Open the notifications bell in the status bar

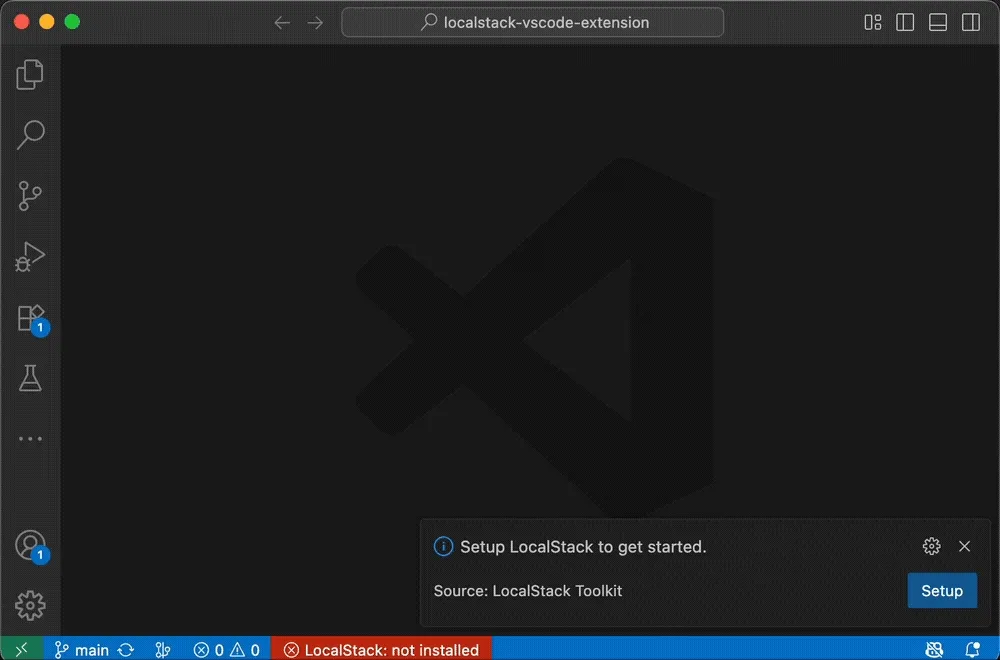click(x=971, y=649)
